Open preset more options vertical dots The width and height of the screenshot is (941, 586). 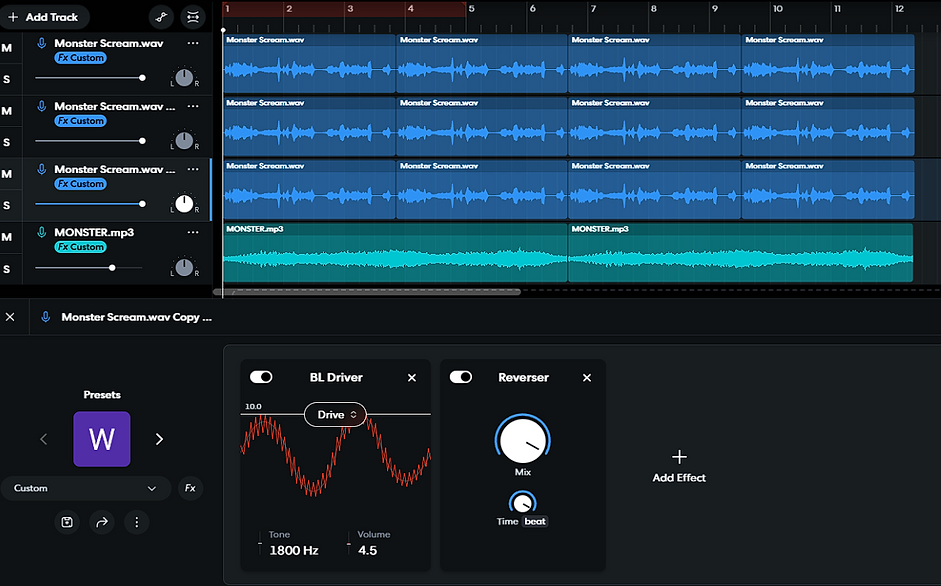[x=137, y=522]
